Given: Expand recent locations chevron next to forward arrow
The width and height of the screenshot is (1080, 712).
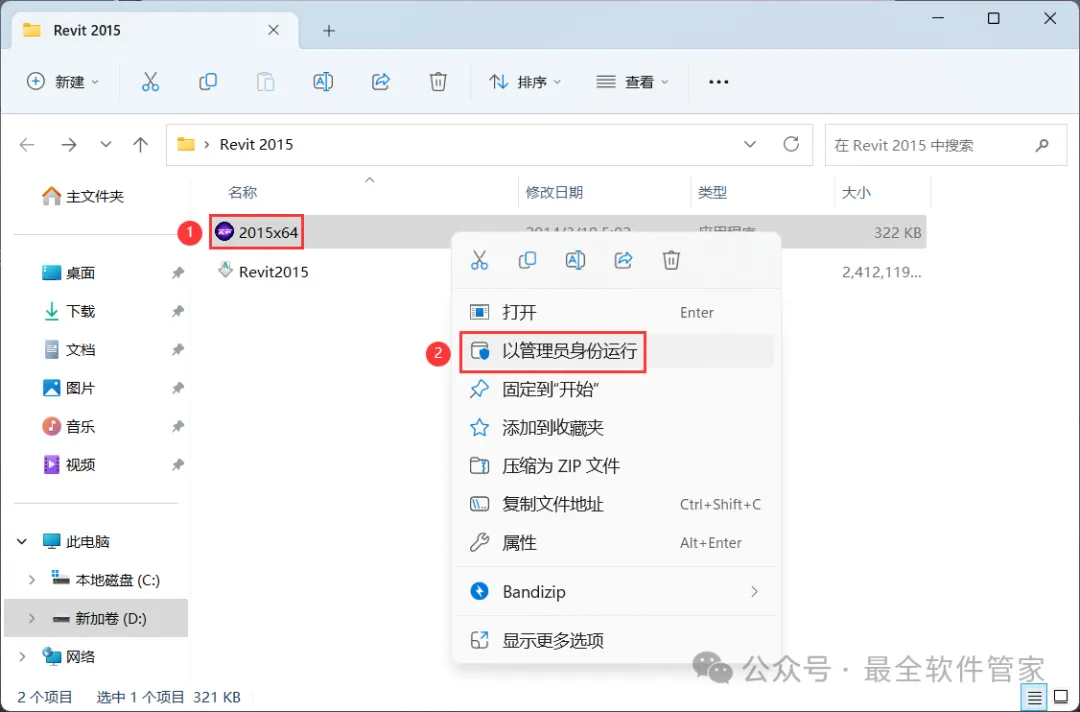Looking at the screenshot, I should pyautogui.click(x=105, y=145).
